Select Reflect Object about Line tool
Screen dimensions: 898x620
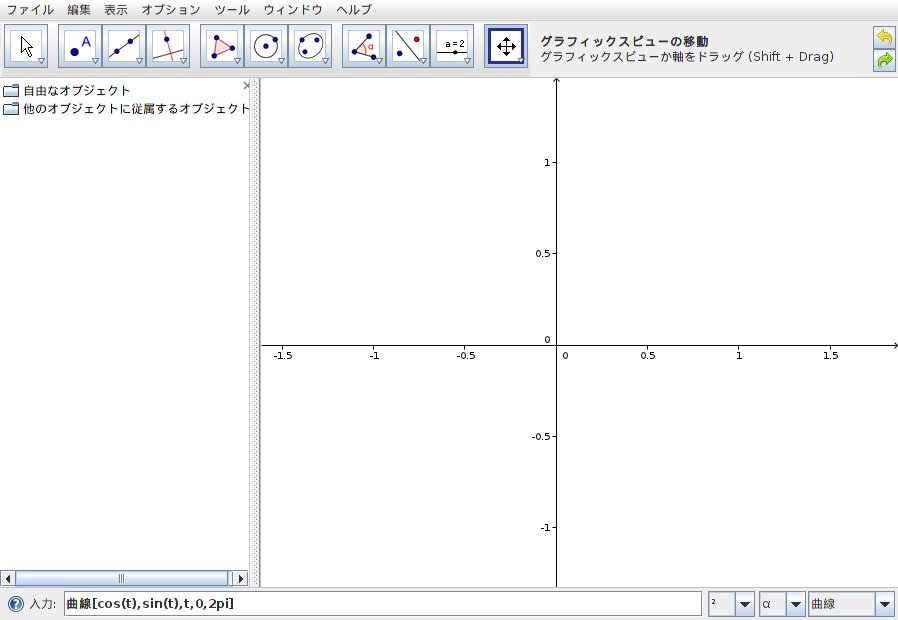coord(408,46)
